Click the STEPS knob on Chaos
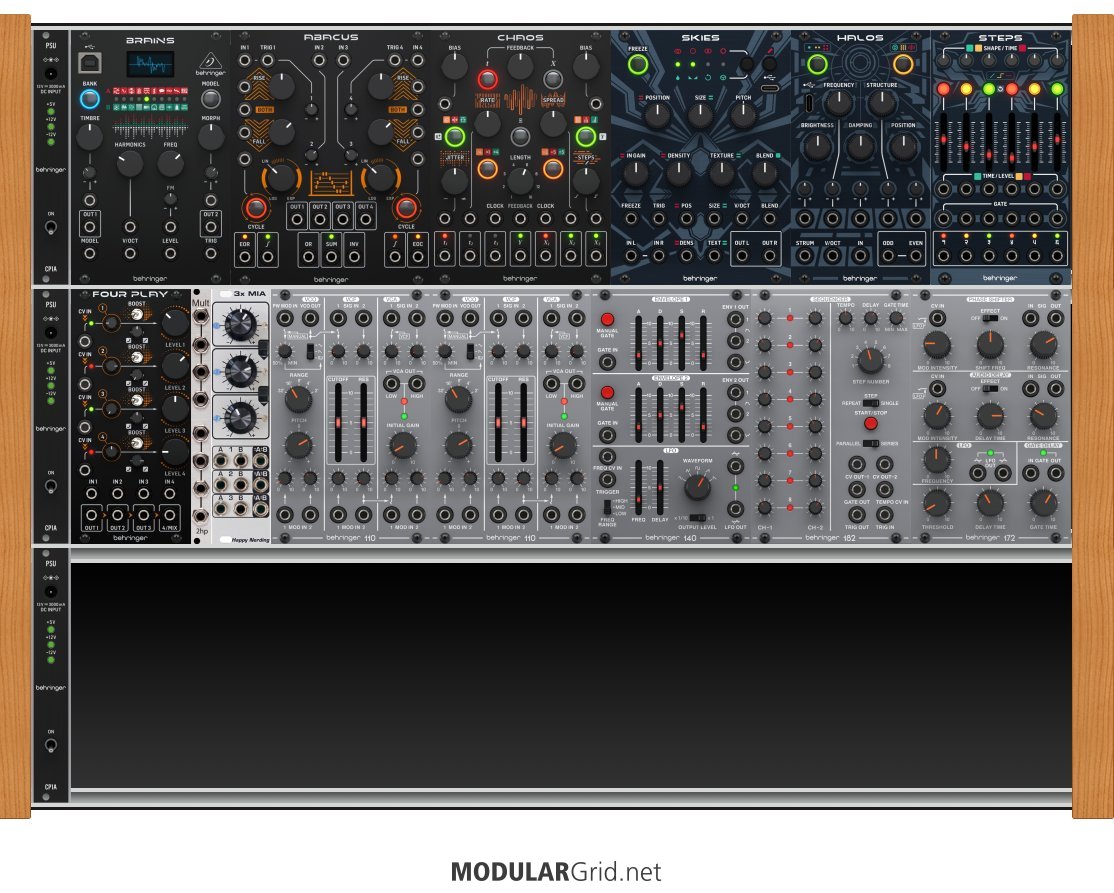 click(585, 180)
